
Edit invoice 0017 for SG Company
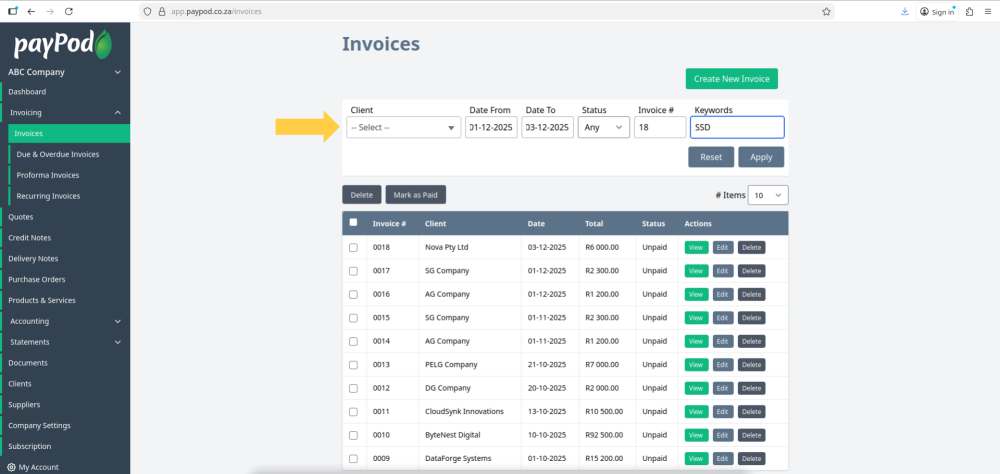[723, 271]
